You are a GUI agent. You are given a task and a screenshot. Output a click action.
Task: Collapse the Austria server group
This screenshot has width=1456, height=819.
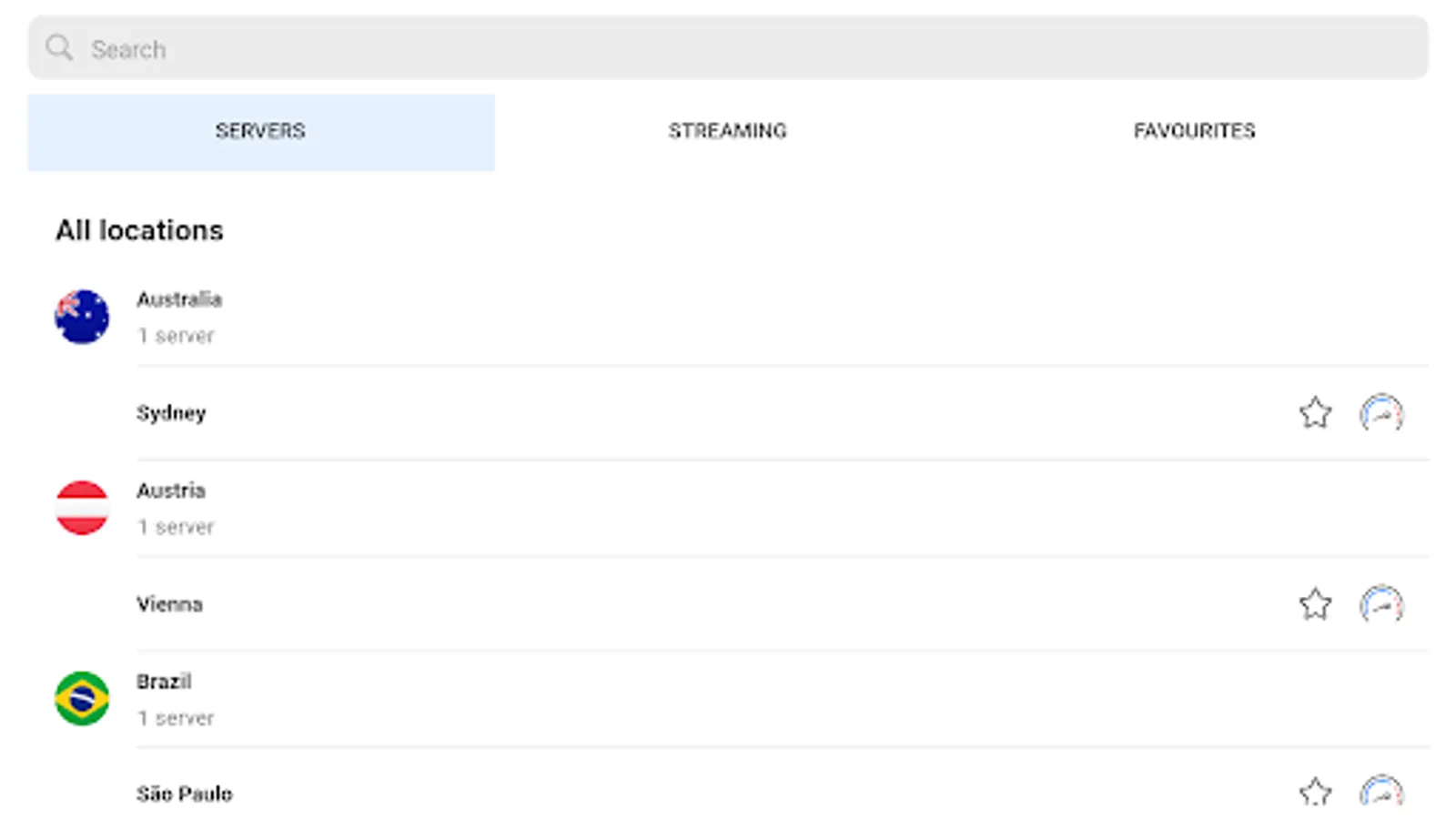[637, 508]
